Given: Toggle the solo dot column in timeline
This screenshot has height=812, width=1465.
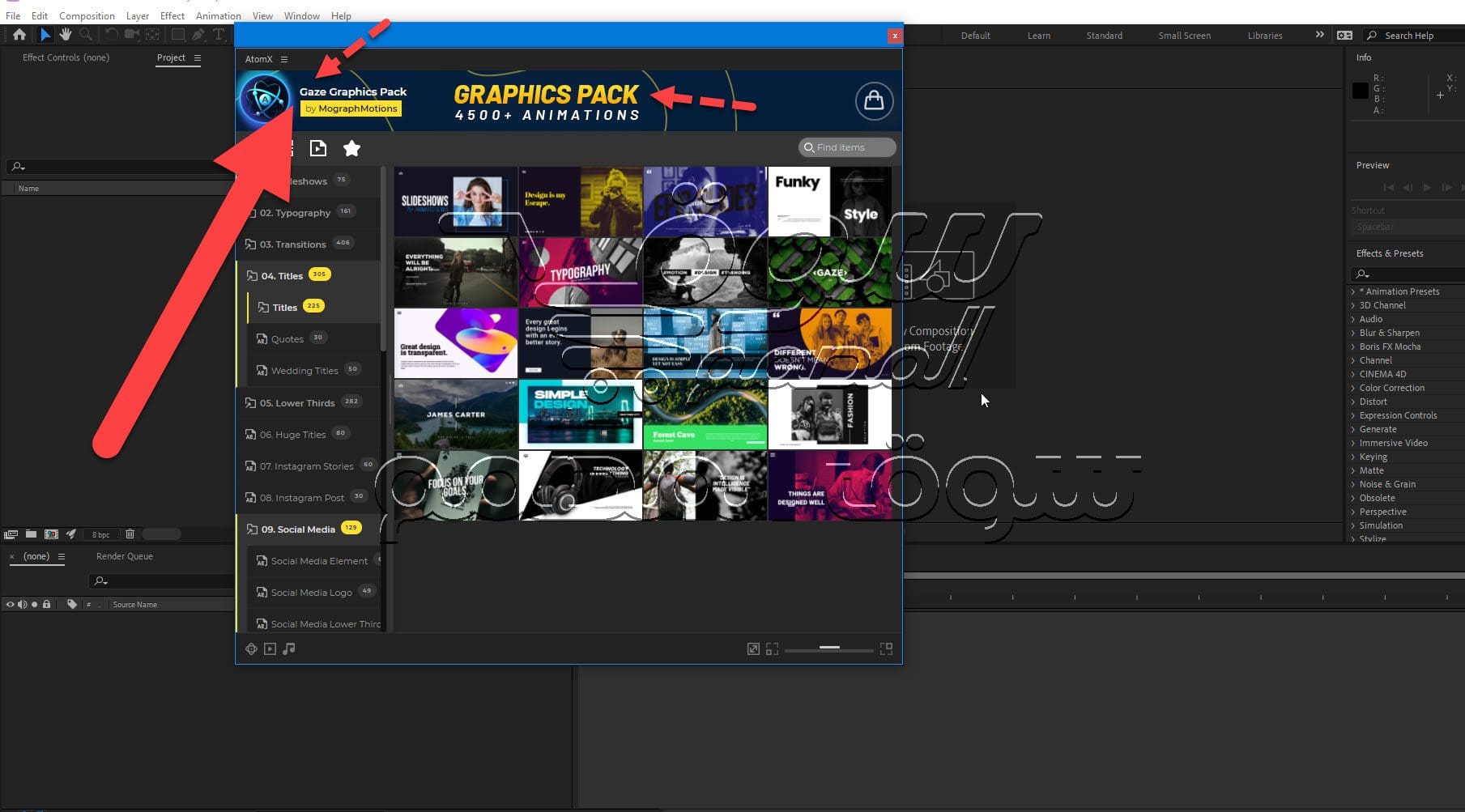Looking at the screenshot, I should (34, 604).
